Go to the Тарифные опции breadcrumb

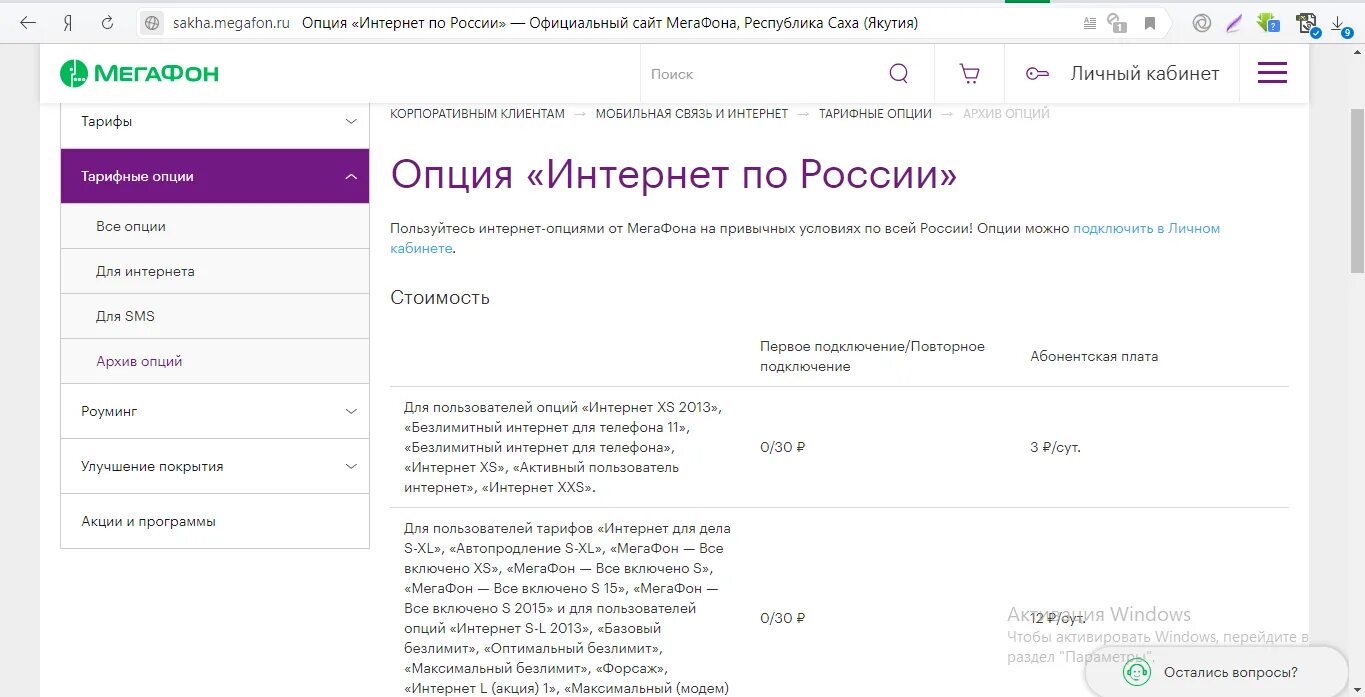(x=875, y=114)
